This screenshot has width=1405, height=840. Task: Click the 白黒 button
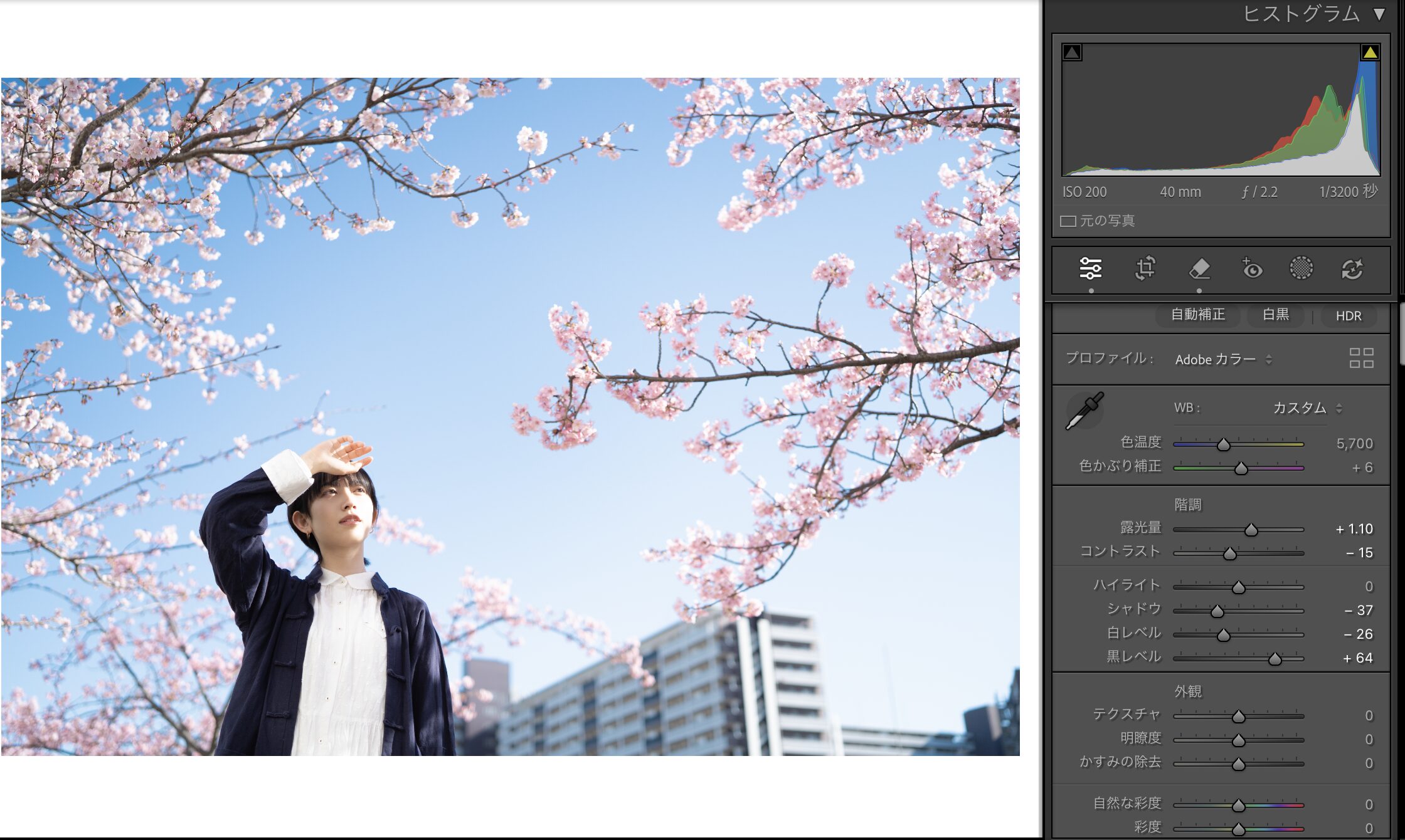(1275, 315)
